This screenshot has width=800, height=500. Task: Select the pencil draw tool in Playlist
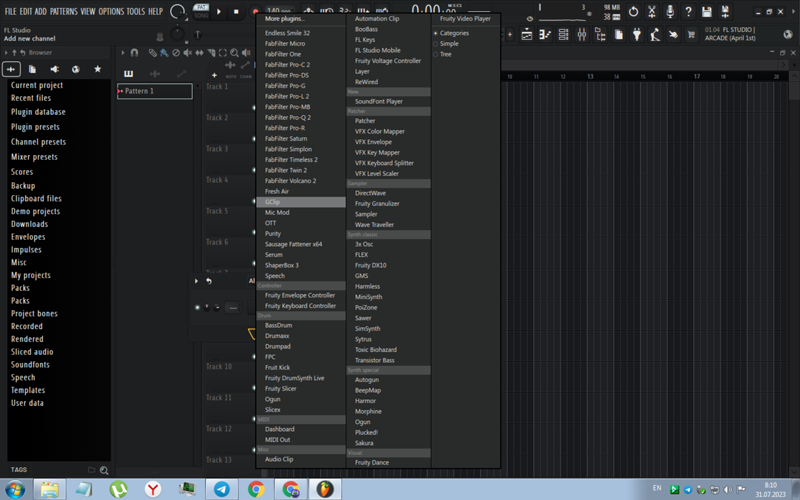pos(152,53)
